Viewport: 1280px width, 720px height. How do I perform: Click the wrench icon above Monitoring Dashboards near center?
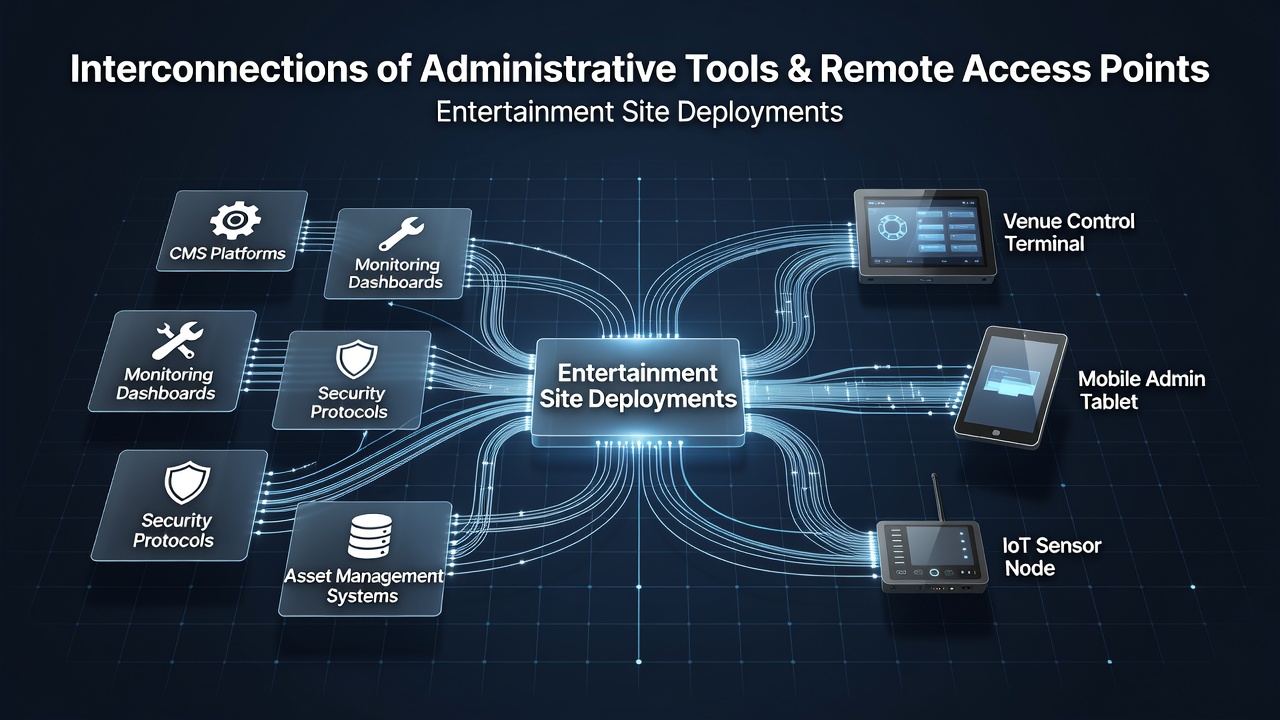pyautogui.click(x=399, y=236)
